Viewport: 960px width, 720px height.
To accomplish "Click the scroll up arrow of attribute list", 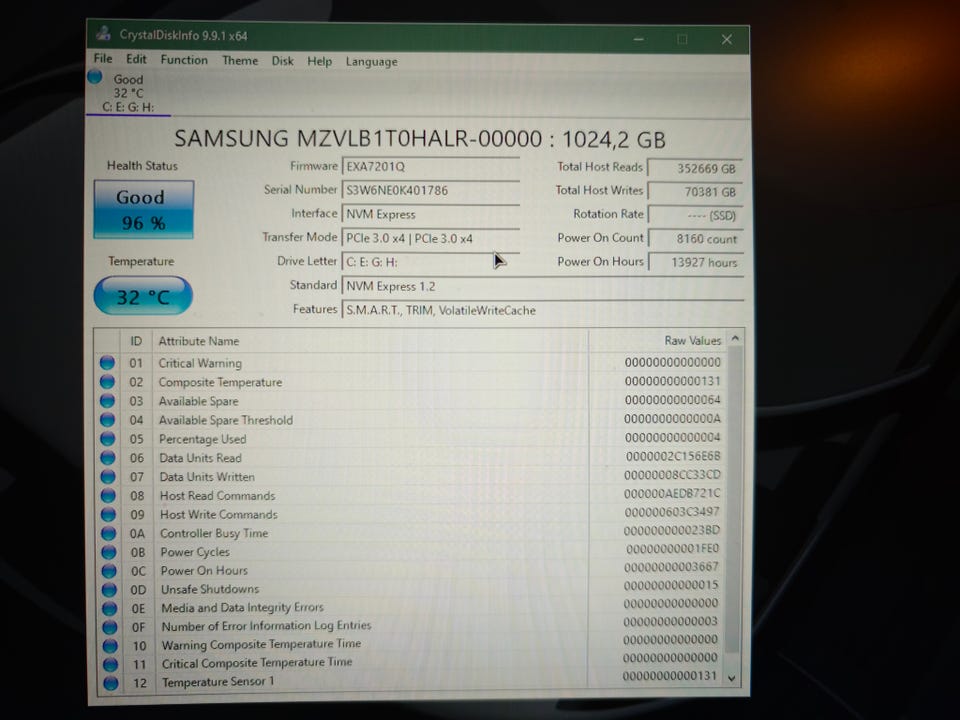I will coord(735,338).
